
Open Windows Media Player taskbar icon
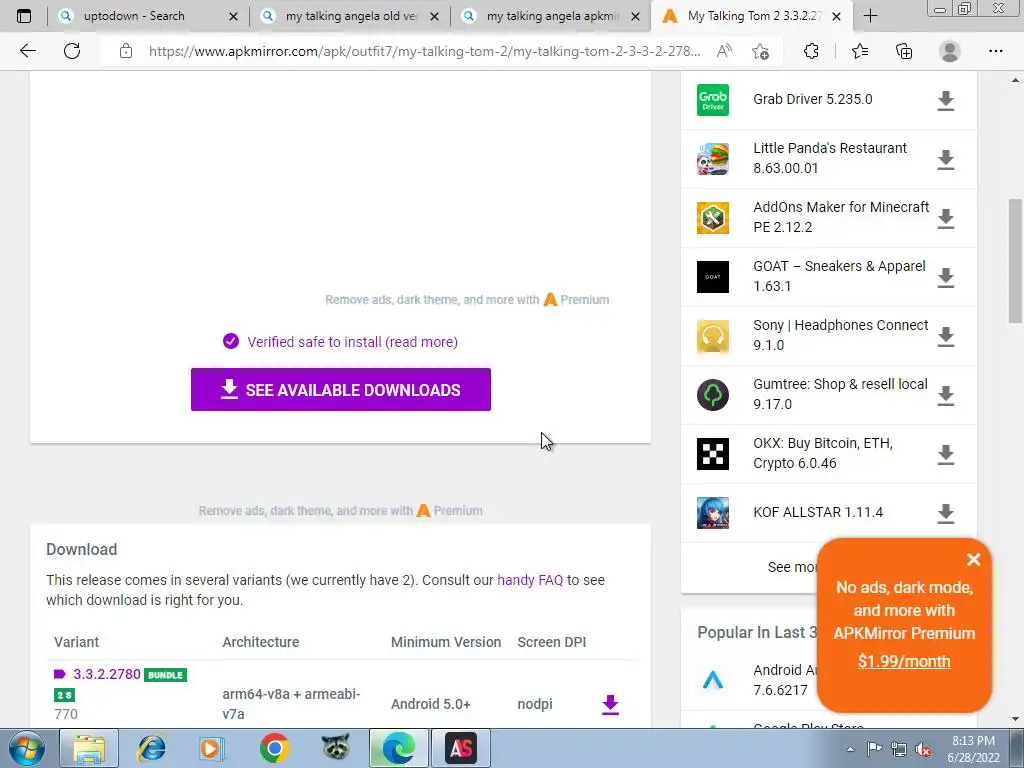point(212,748)
